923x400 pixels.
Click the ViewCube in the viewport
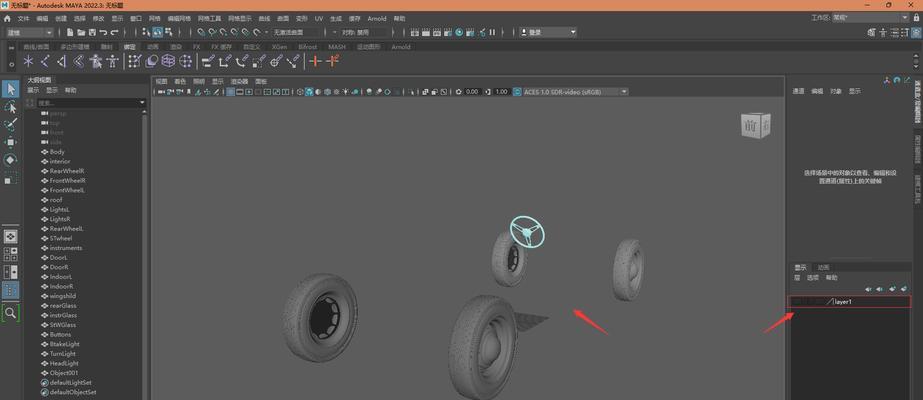[x=756, y=126]
